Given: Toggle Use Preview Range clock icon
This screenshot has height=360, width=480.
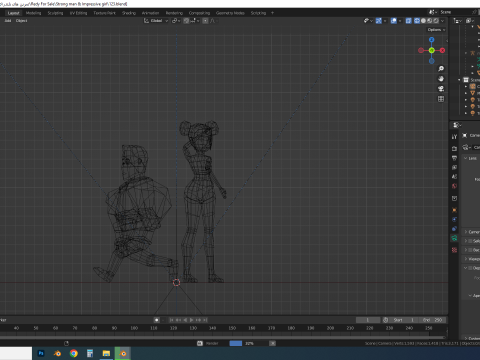Looking at the screenshot, I should (x=386, y=320).
